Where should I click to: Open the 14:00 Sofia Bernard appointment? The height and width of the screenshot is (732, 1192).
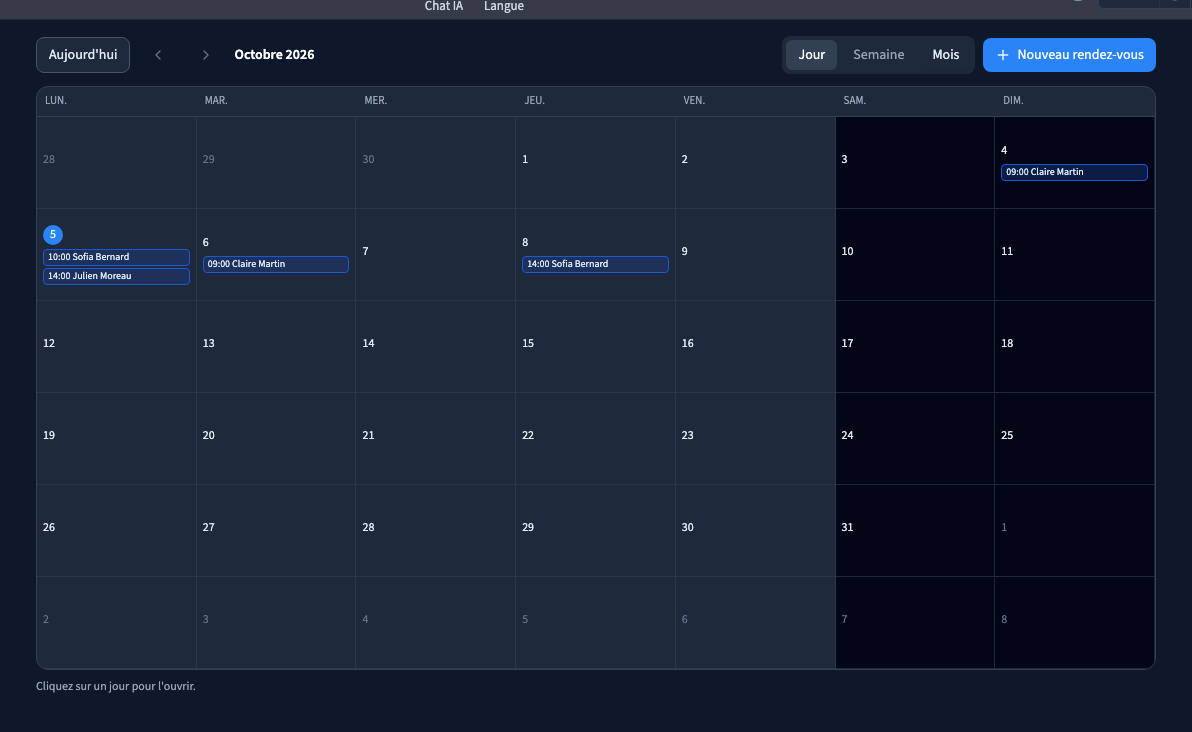[595, 264]
